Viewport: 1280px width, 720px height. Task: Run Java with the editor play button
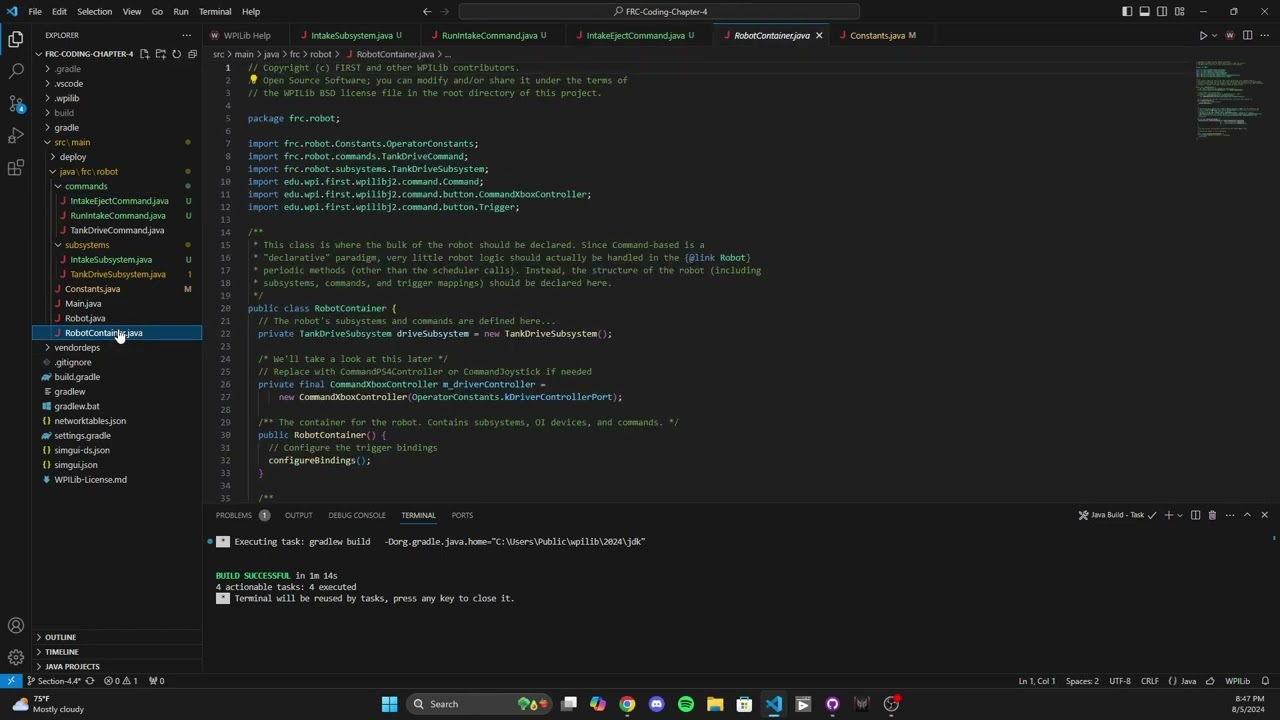click(1203, 35)
